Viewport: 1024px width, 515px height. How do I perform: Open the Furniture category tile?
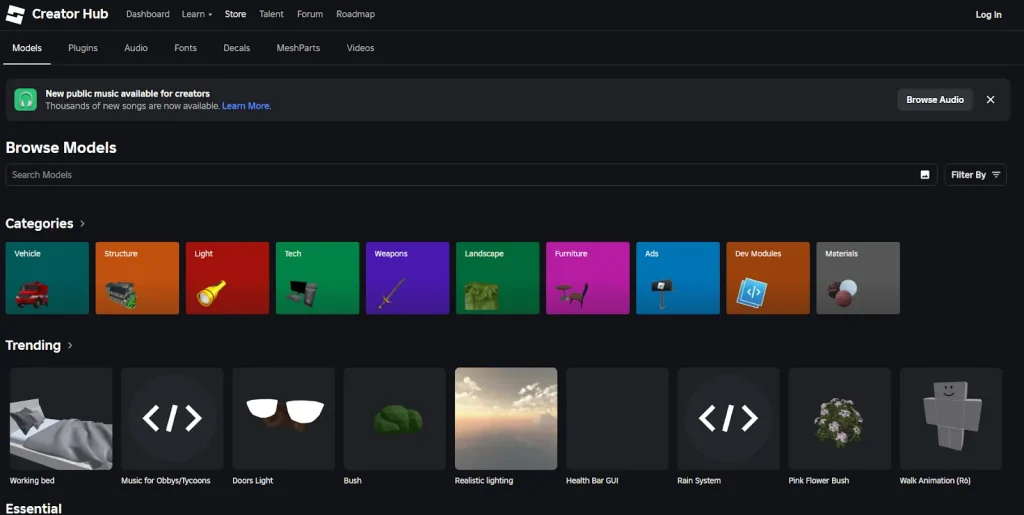coord(588,278)
